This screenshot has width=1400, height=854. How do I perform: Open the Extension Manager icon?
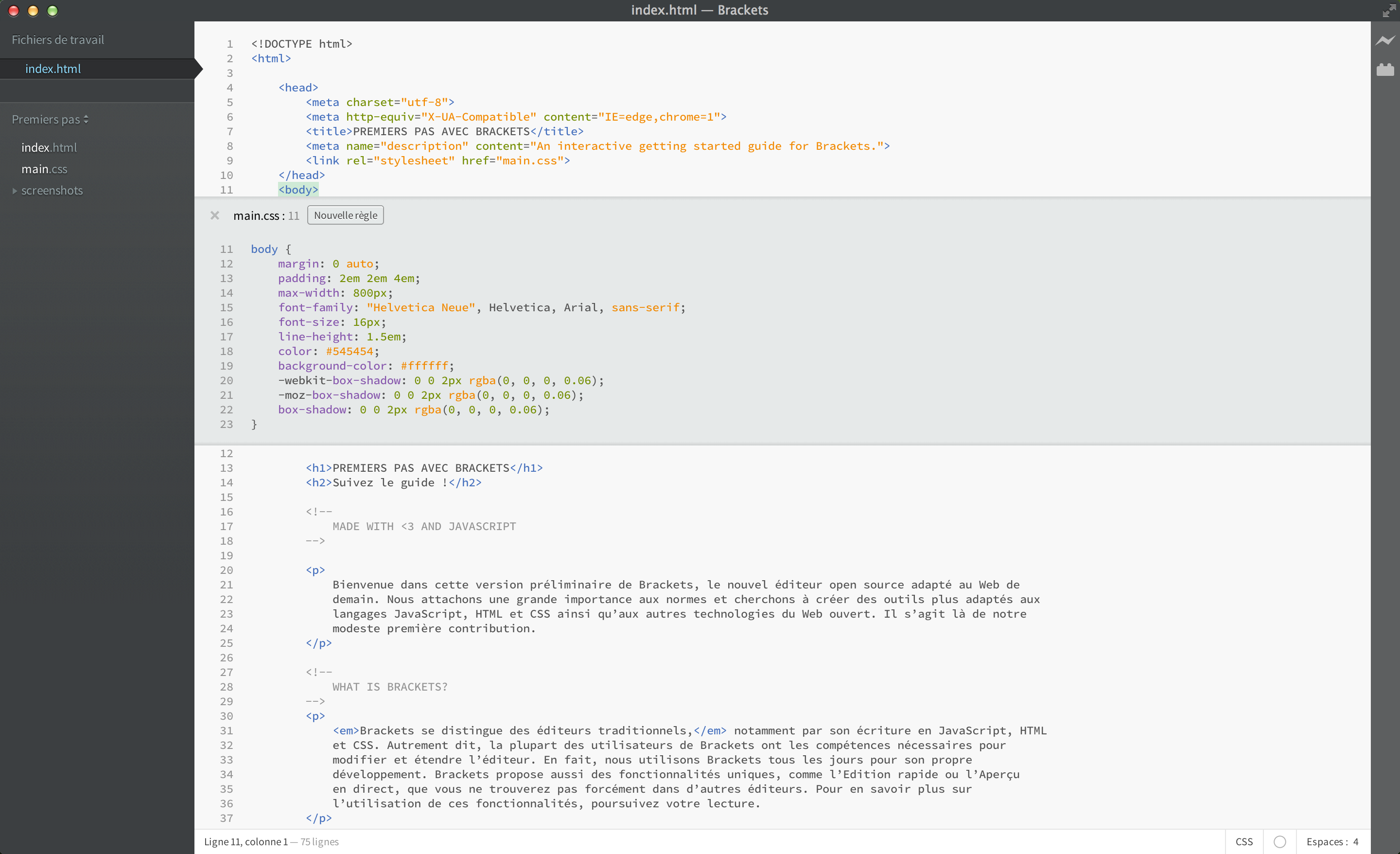point(1384,70)
